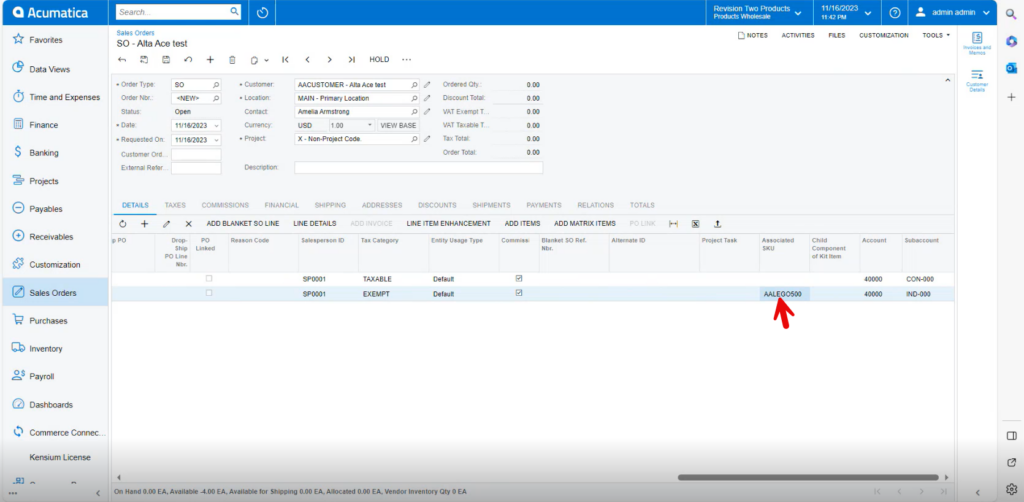
Task: Toggle PO Linked checkbox in the EXEMPT row
Action: pos(209,293)
